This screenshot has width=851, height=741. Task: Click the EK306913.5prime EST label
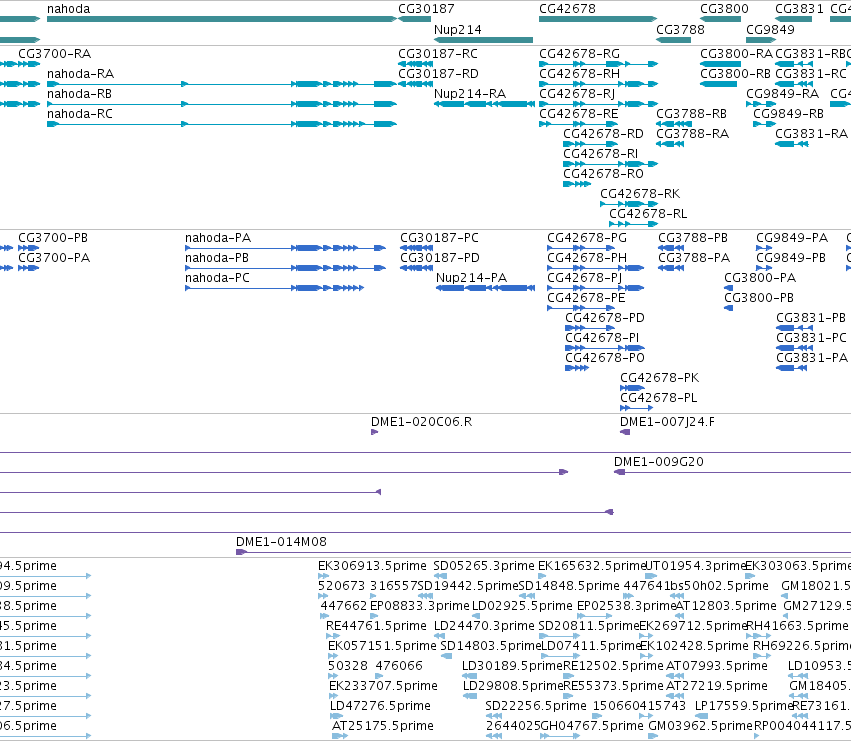pyautogui.click(x=372, y=566)
